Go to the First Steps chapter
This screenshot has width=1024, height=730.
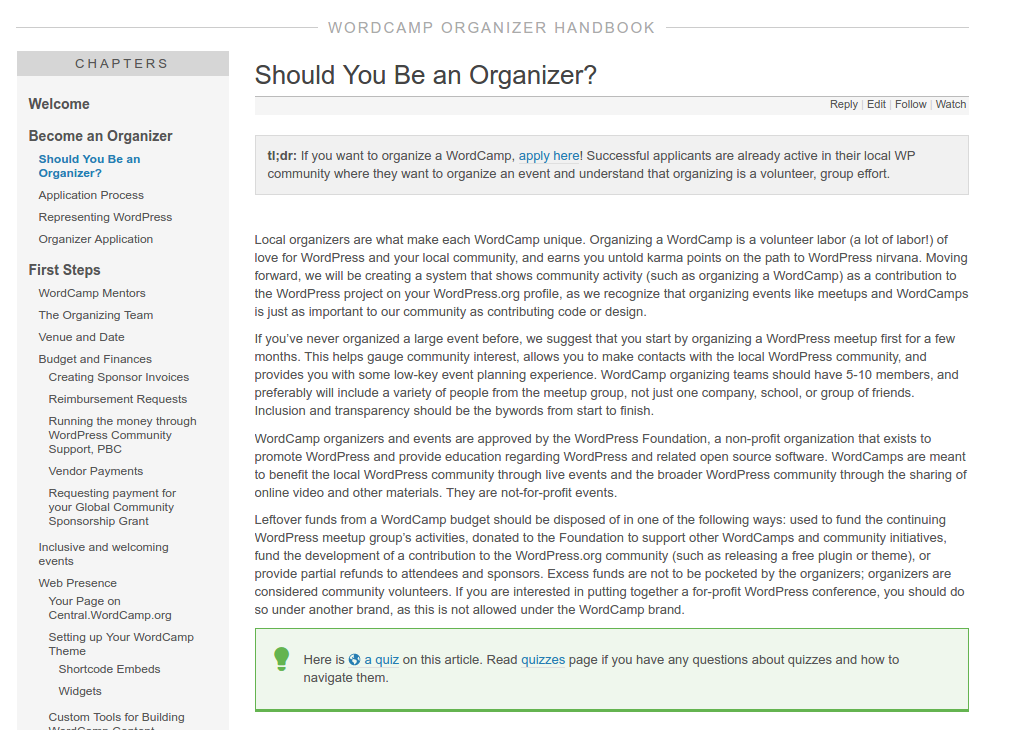click(x=64, y=270)
